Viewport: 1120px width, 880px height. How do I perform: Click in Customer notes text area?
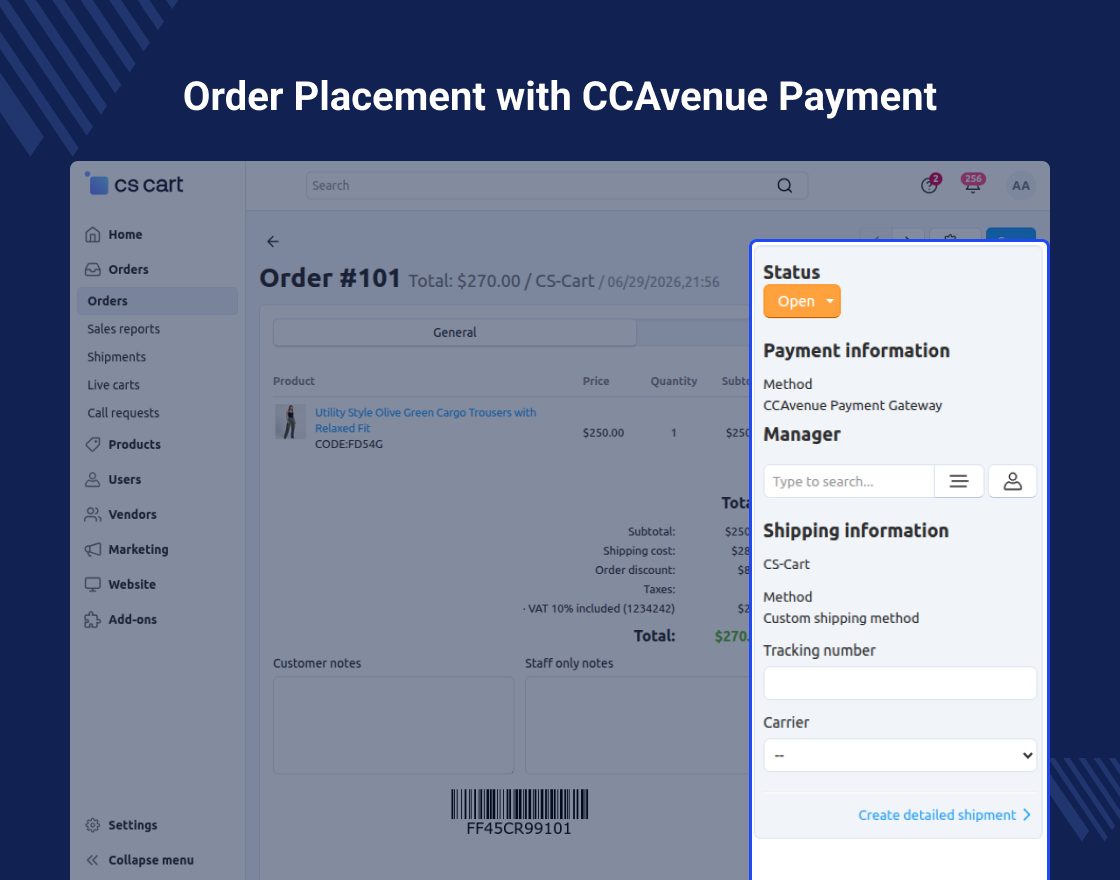point(394,725)
